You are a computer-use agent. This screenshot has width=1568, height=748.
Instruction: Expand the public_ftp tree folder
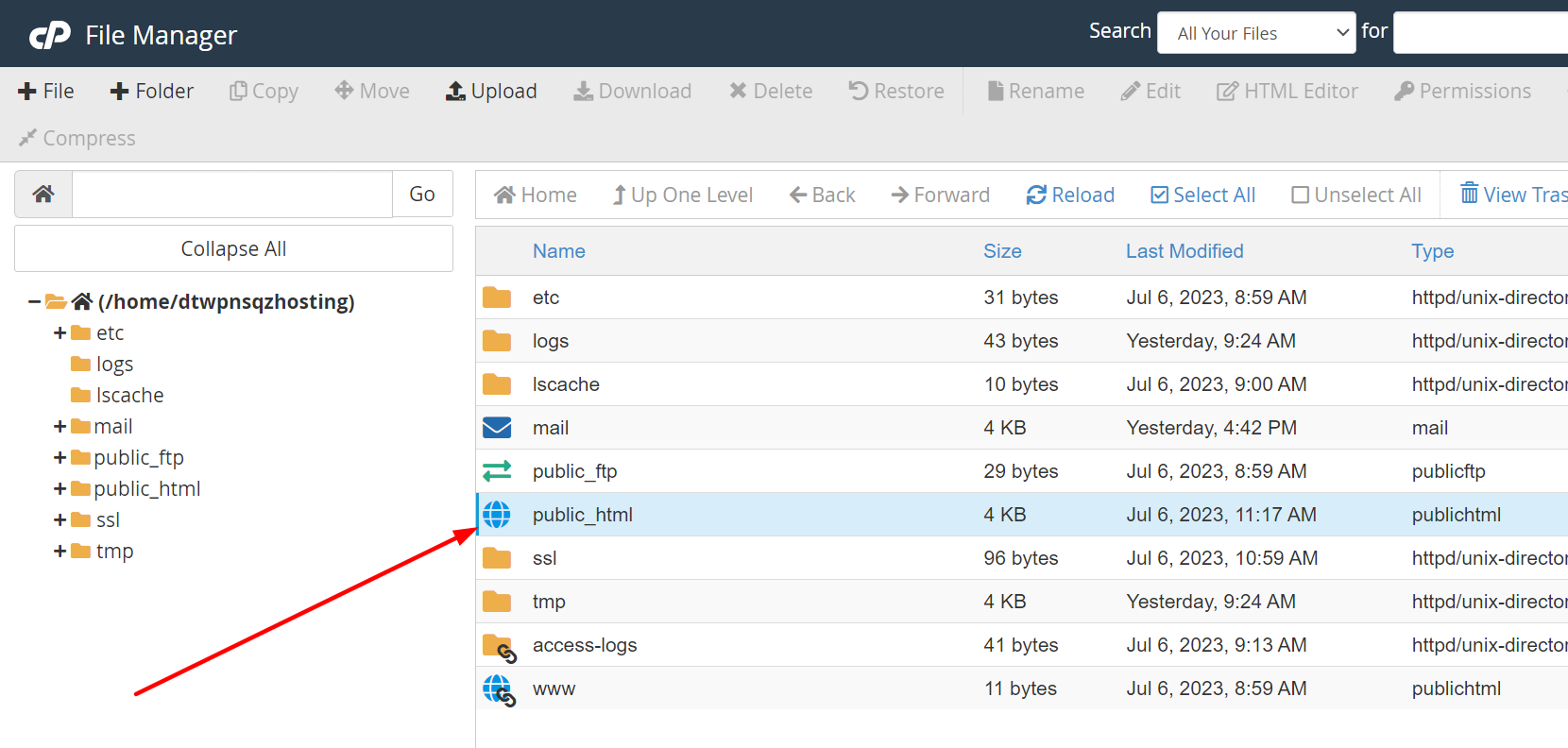click(60, 457)
